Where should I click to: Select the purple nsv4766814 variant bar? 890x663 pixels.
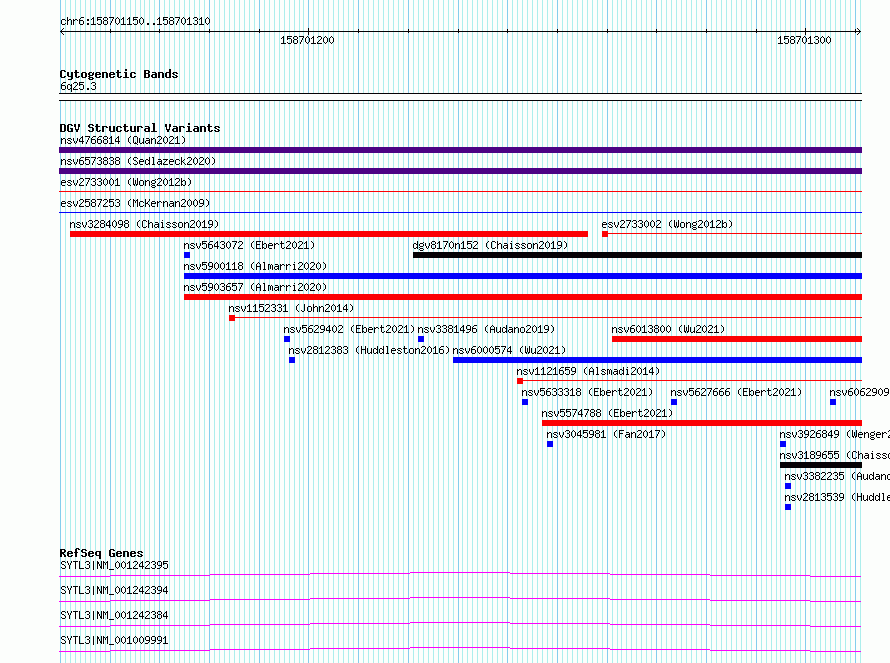pyautogui.click(x=460, y=150)
